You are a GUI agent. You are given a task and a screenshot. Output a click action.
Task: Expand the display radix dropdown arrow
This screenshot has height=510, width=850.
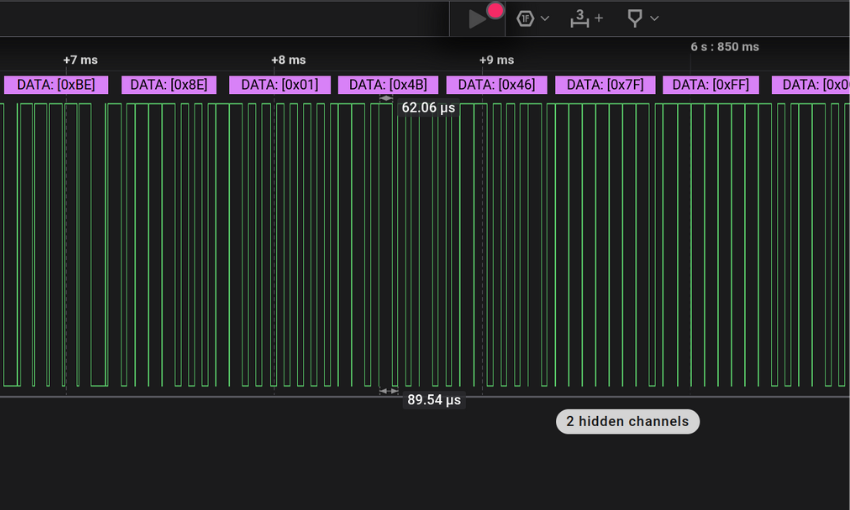coord(545,19)
